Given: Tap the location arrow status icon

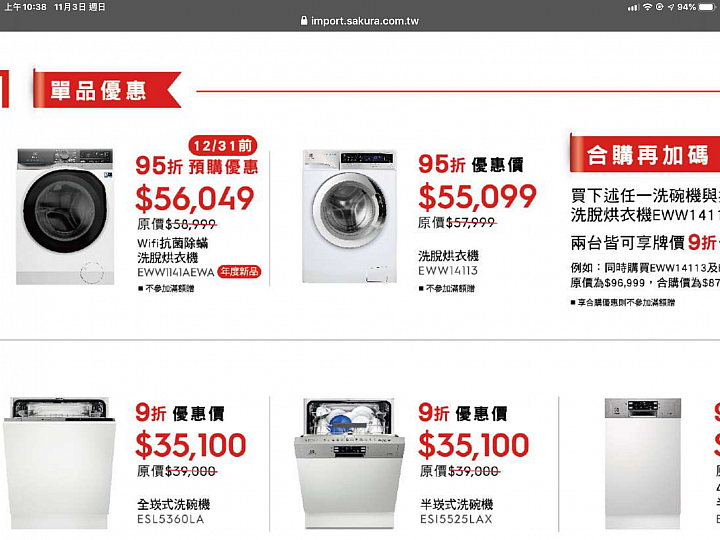Looking at the screenshot, I should point(671,7).
